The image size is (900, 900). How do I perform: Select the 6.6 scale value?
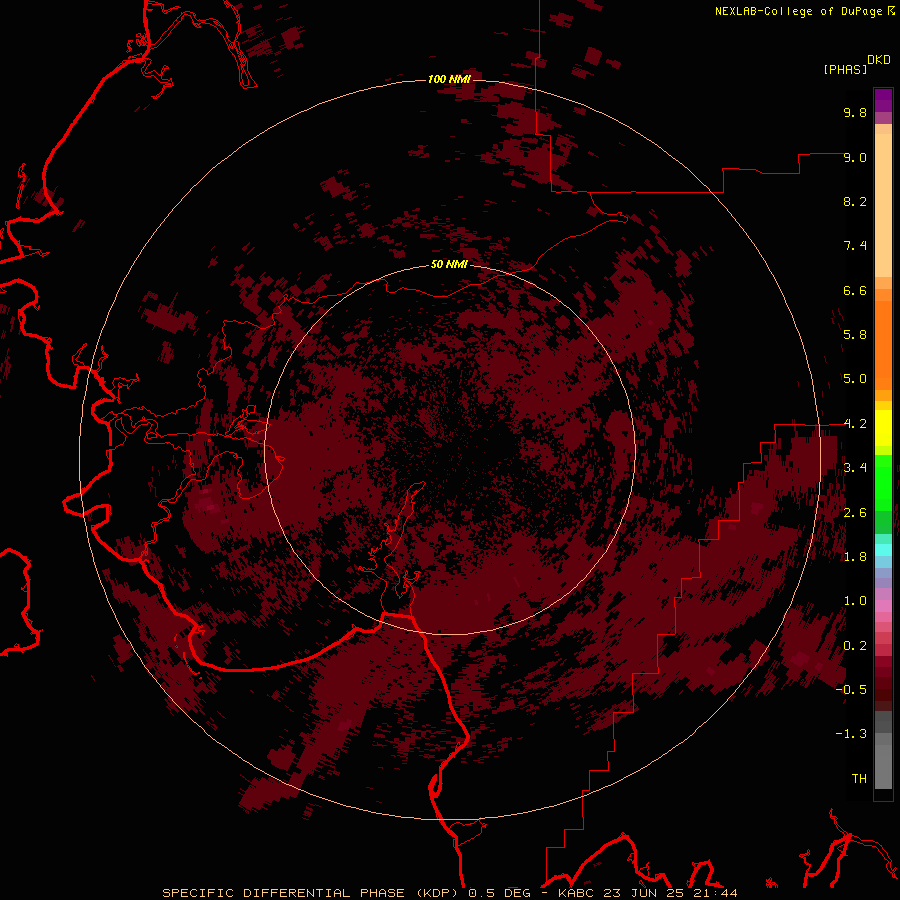[855, 290]
